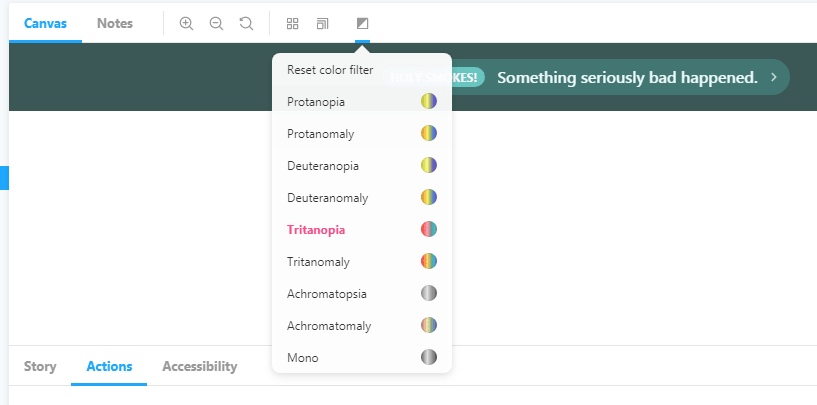Toggle the grid view toolbar icon
Screen dimensions: 817x405
(292, 23)
